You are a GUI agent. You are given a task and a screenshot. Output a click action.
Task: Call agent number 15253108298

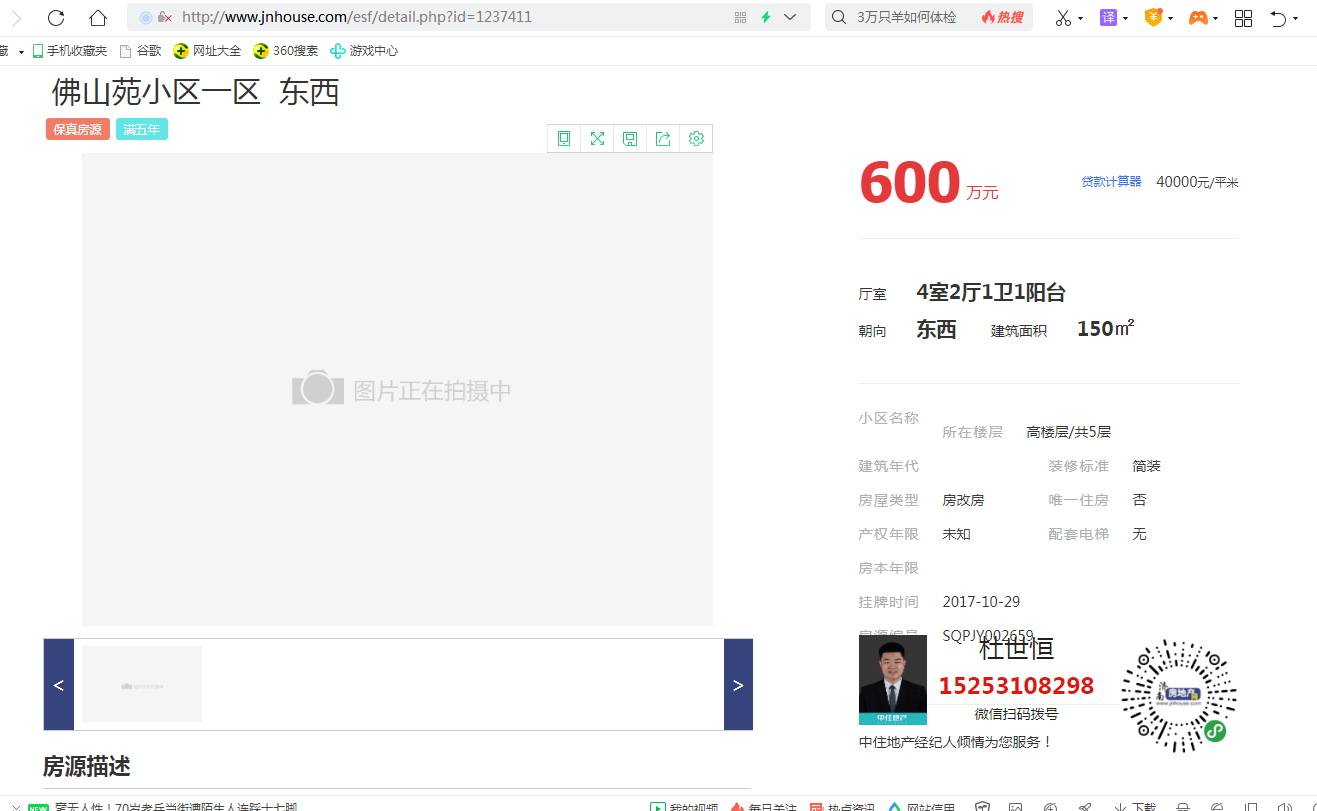coord(1016,686)
